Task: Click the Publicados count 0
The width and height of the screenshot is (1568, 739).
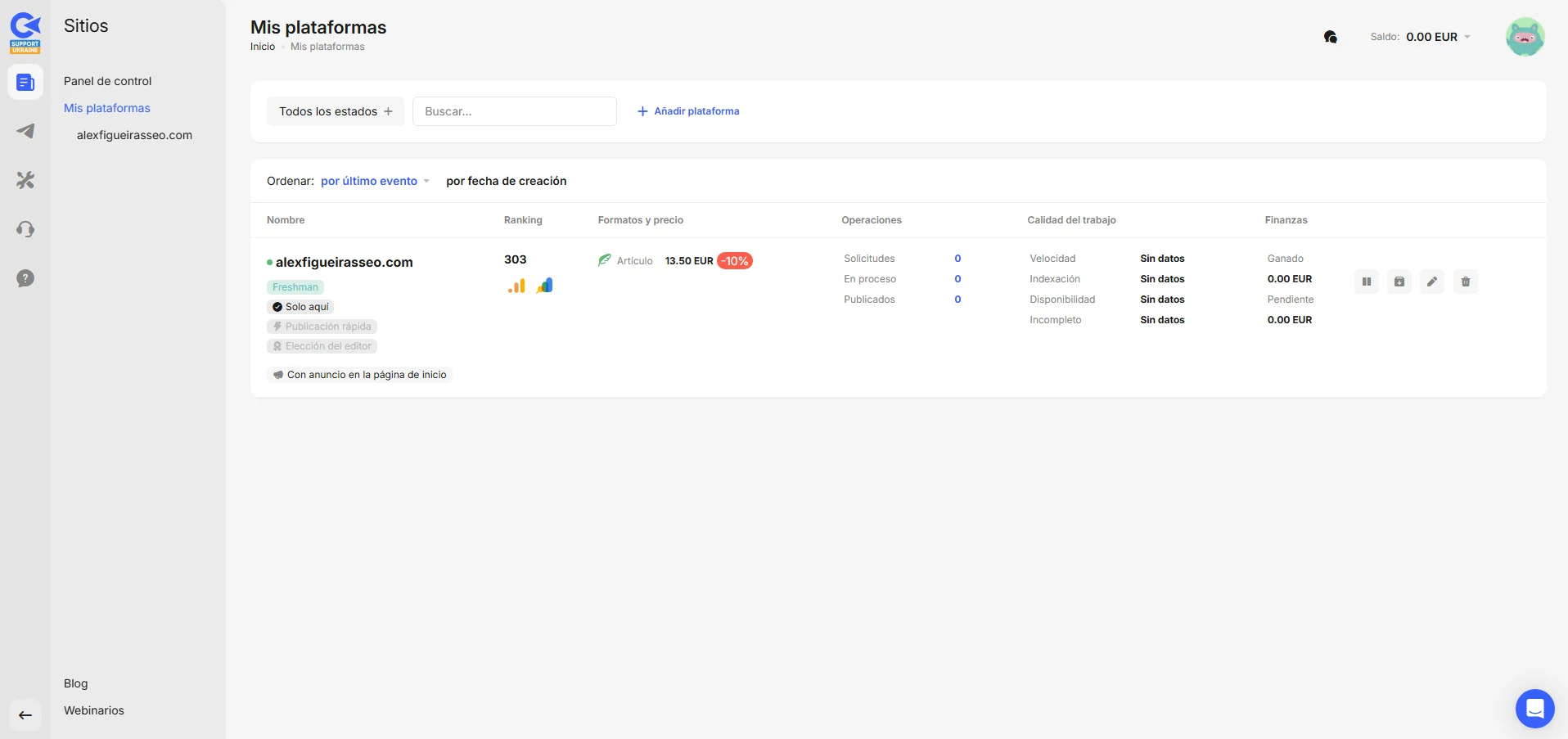Action: [957, 300]
